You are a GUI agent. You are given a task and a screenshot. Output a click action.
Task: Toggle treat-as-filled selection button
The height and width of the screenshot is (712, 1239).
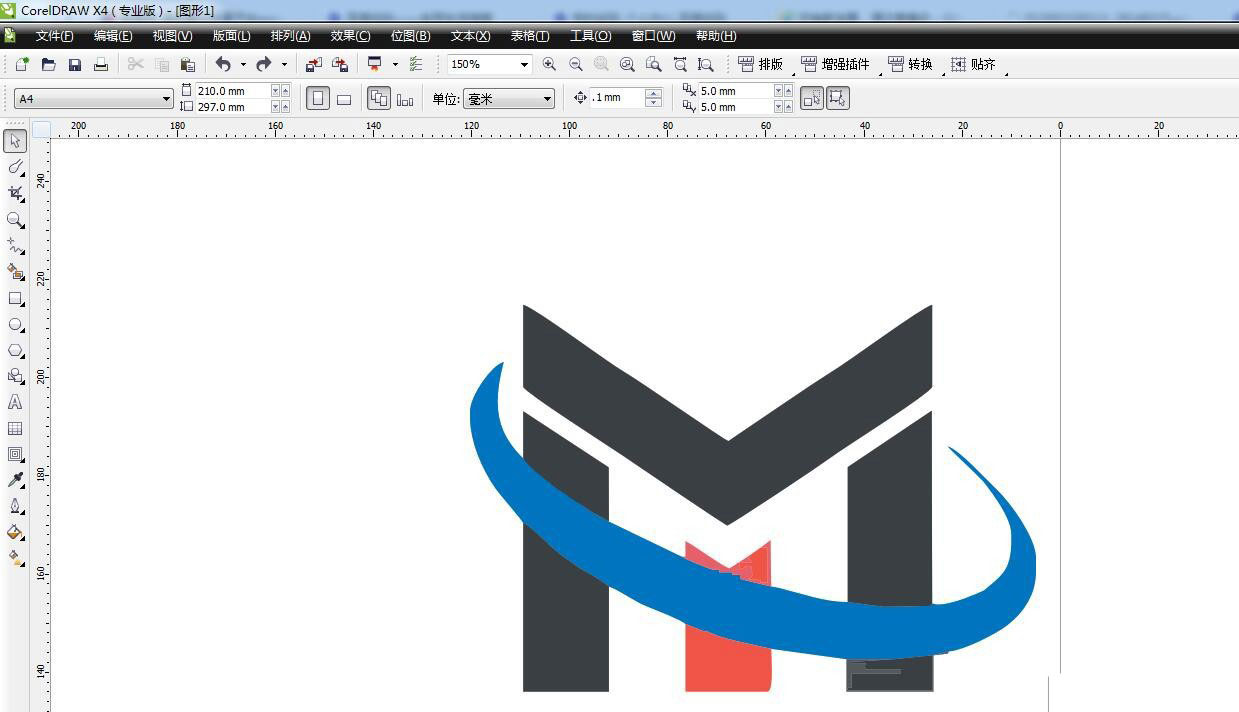pyautogui.click(x=812, y=98)
